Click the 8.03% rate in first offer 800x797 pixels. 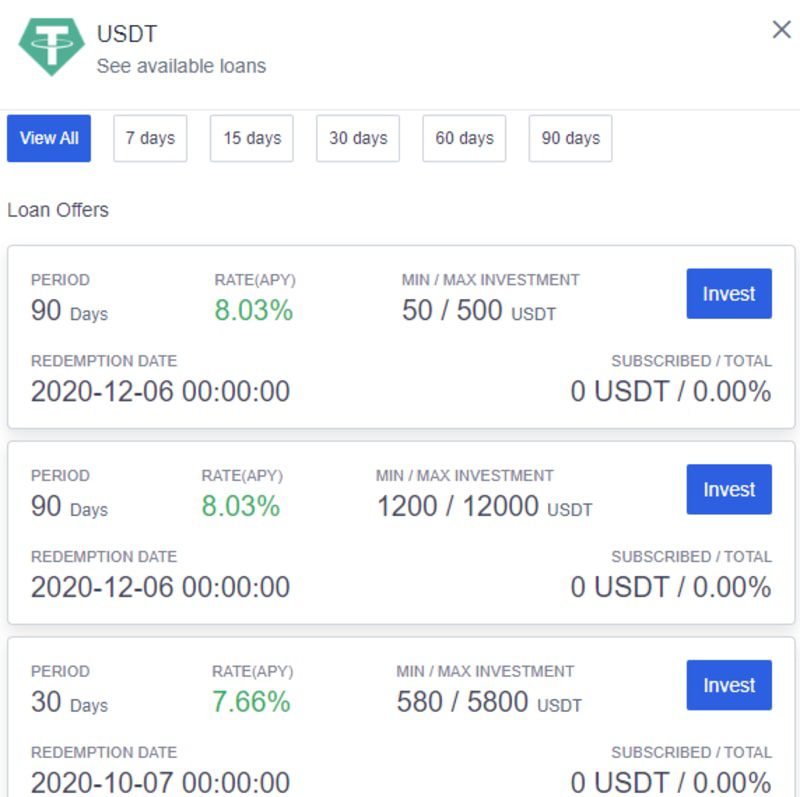click(254, 310)
